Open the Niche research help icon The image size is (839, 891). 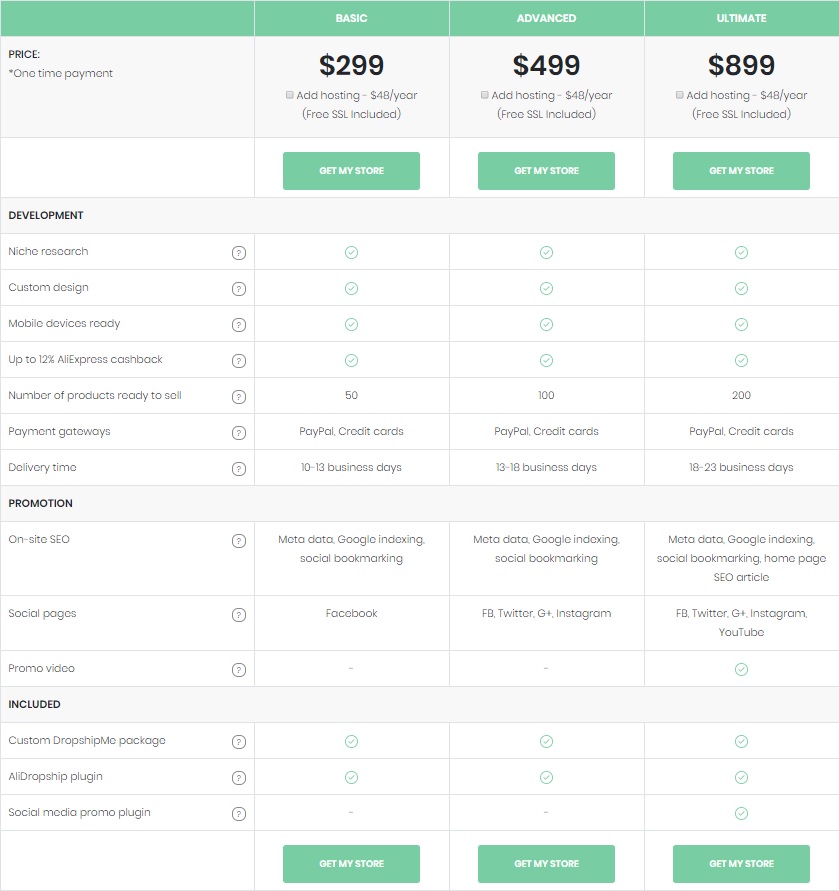coord(239,253)
